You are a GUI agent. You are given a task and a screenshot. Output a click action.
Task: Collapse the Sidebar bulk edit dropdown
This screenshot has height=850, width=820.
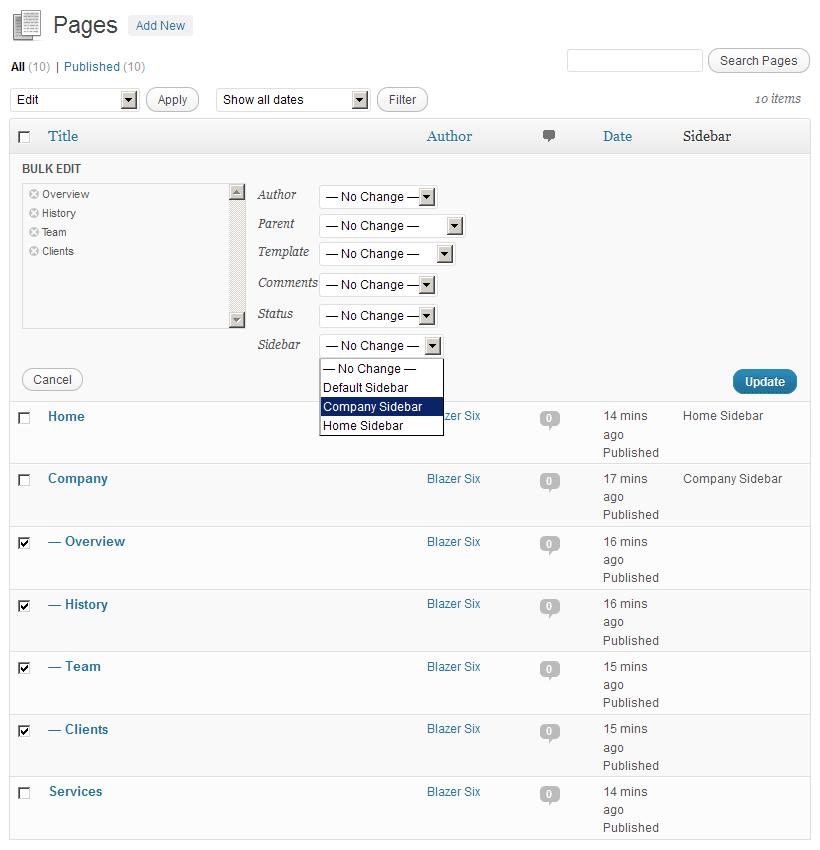382,345
